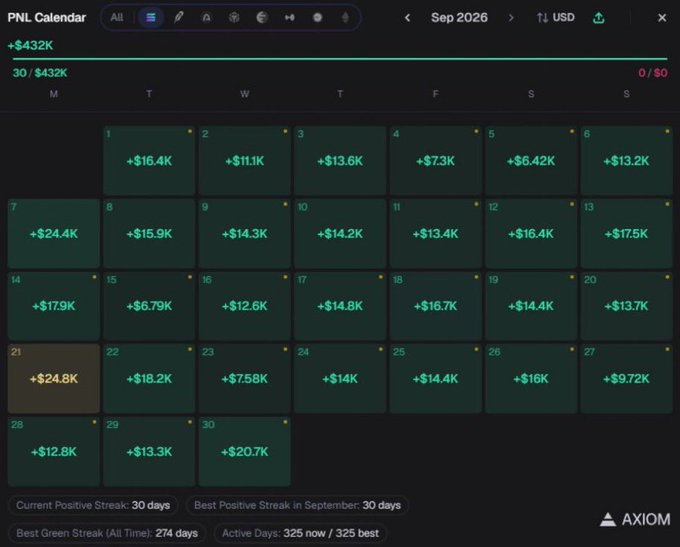Select the Solana chain filter icon
The height and width of the screenshot is (547, 680).
click(x=150, y=17)
